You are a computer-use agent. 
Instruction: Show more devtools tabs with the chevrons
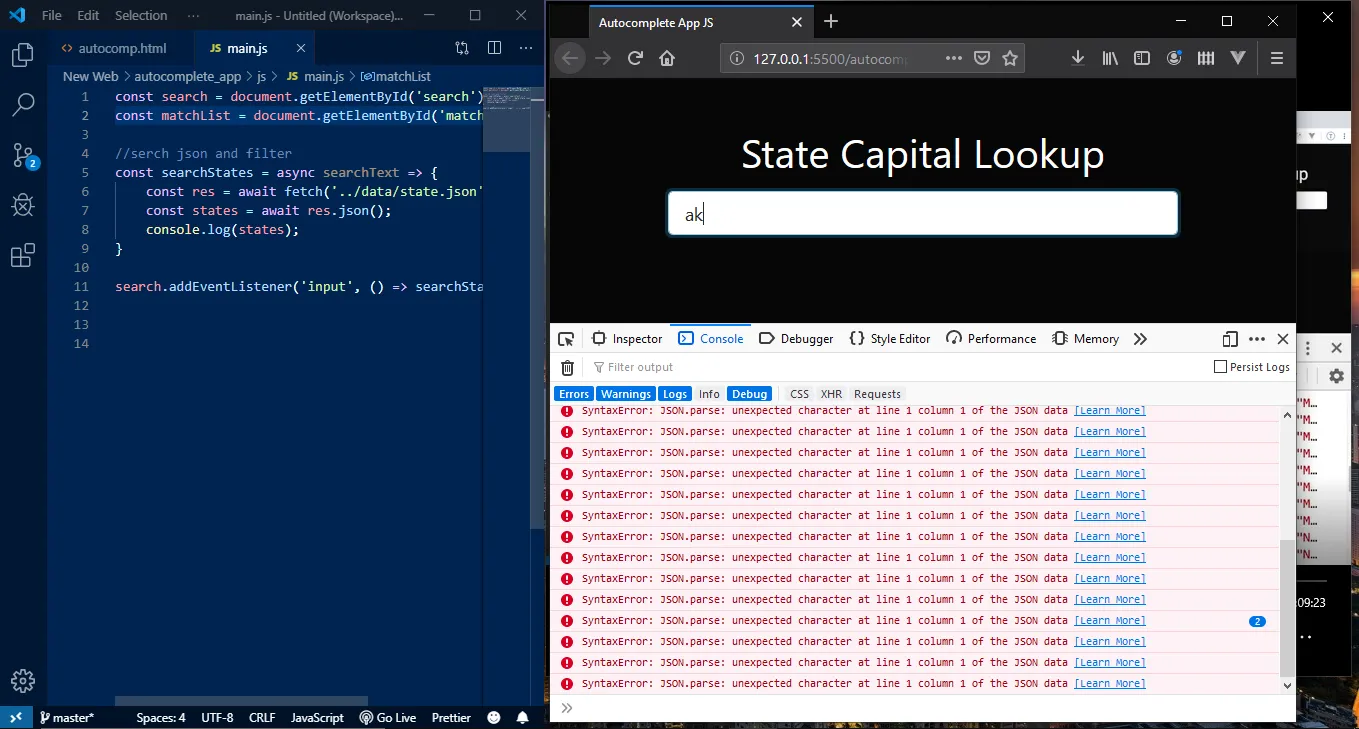[x=1140, y=339]
